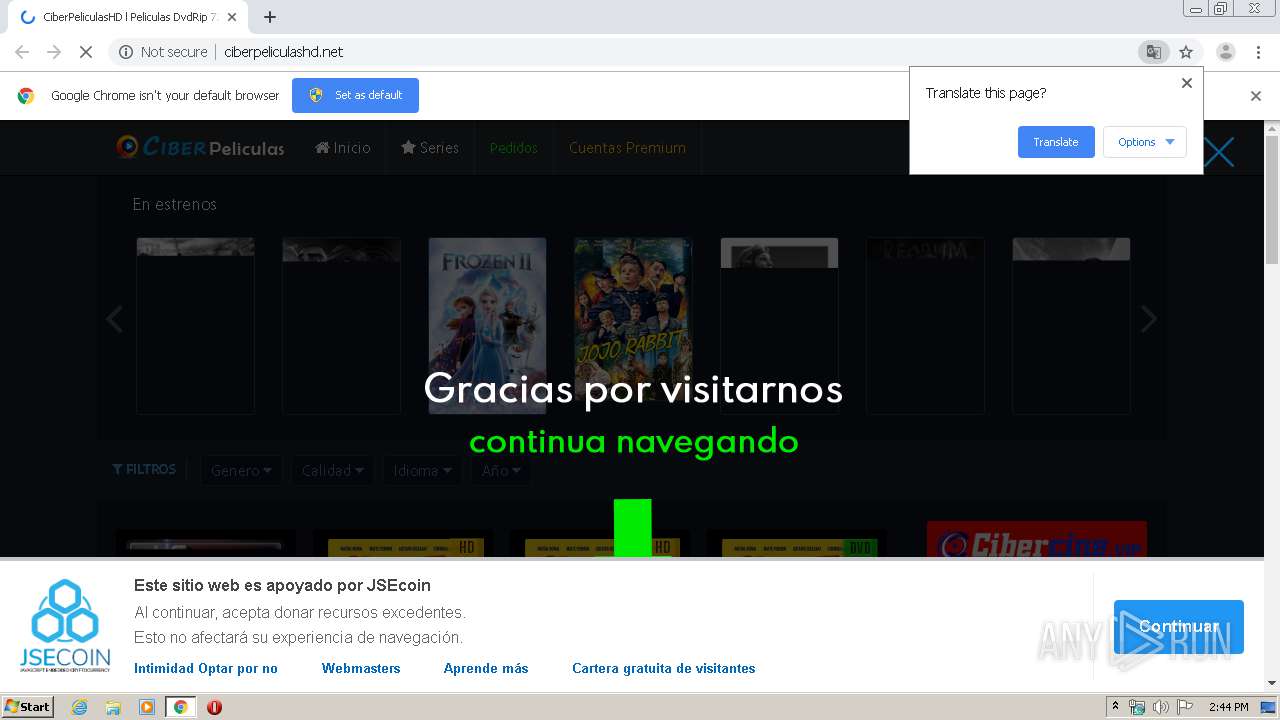
Task: Set Chrome as default browser
Action: click(355, 95)
